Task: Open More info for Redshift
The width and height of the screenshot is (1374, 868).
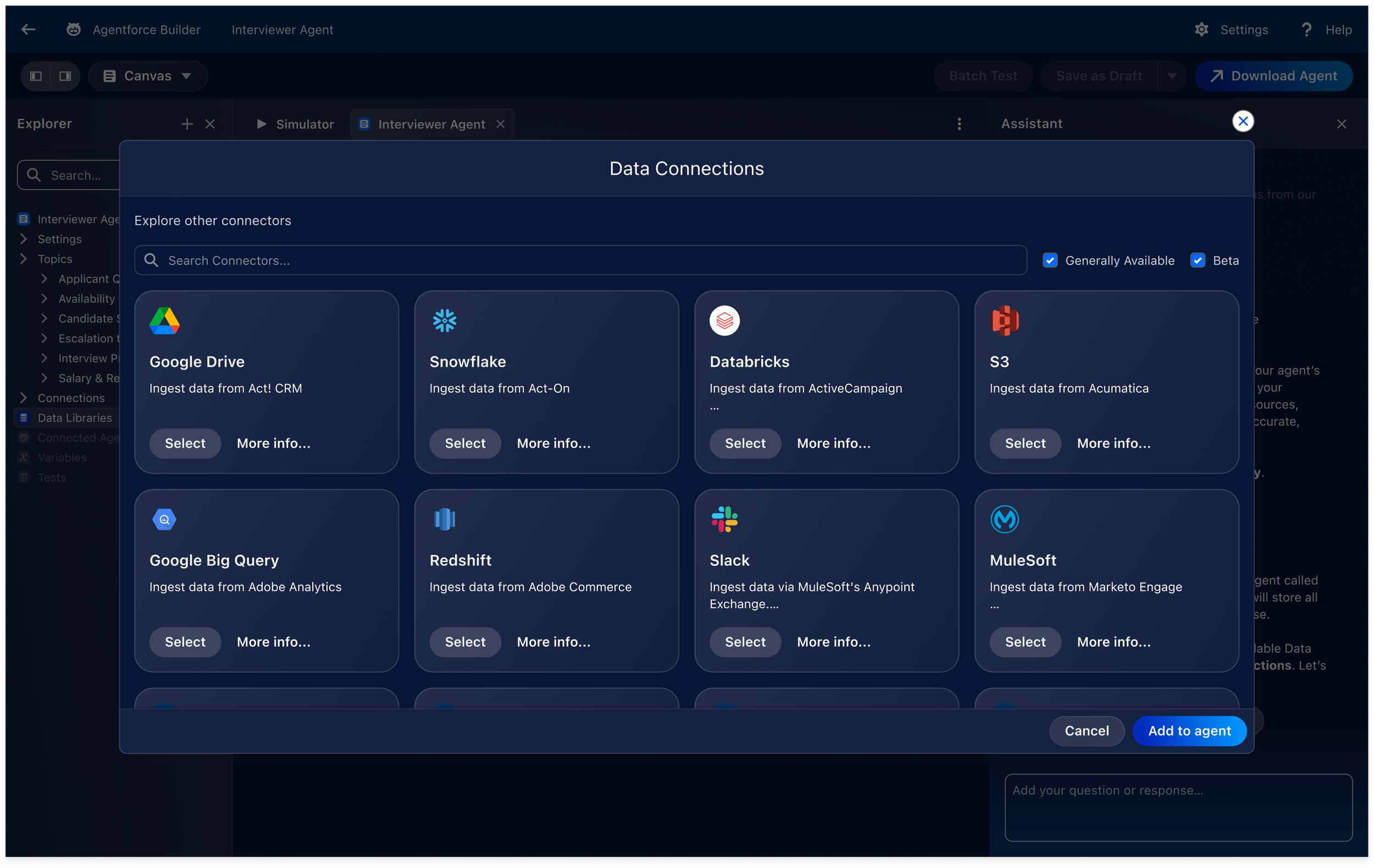Action: tap(553, 642)
